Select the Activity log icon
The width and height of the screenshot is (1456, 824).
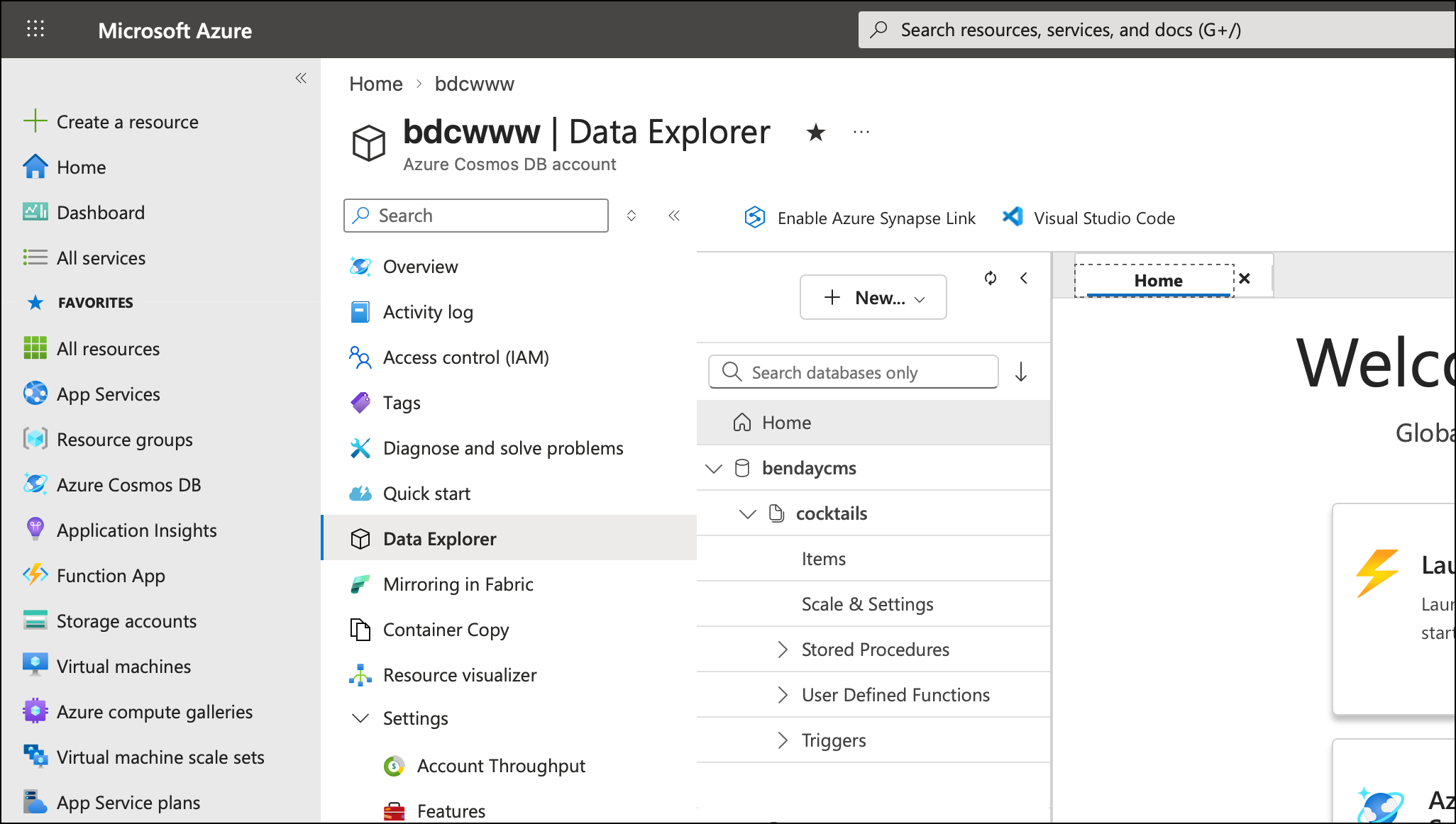pos(361,311)
